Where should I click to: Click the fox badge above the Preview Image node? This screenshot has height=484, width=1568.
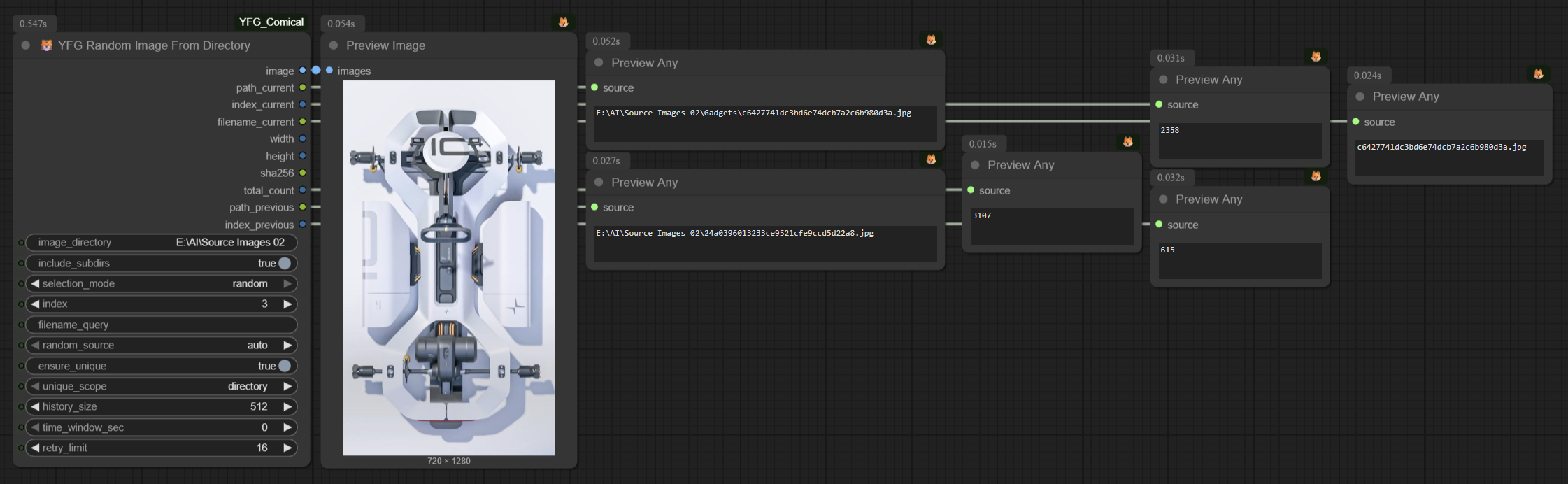pyautogui.click(x=563, y=22)
